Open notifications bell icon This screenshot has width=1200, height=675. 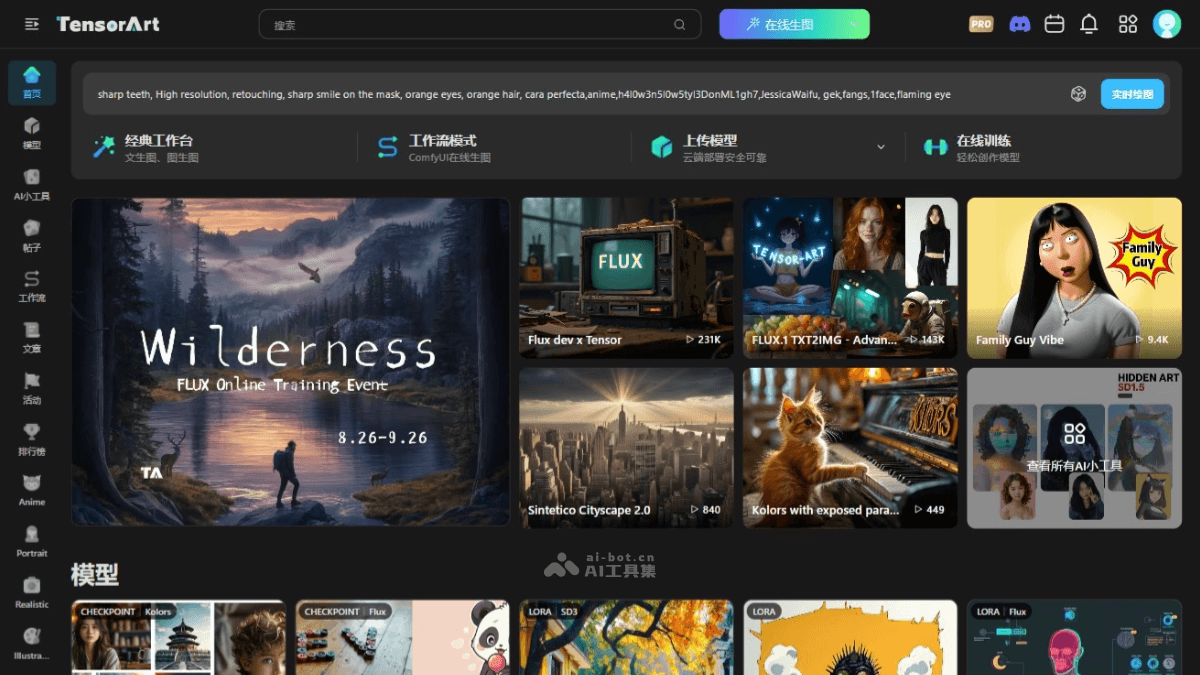click(x=1089, y=24)
